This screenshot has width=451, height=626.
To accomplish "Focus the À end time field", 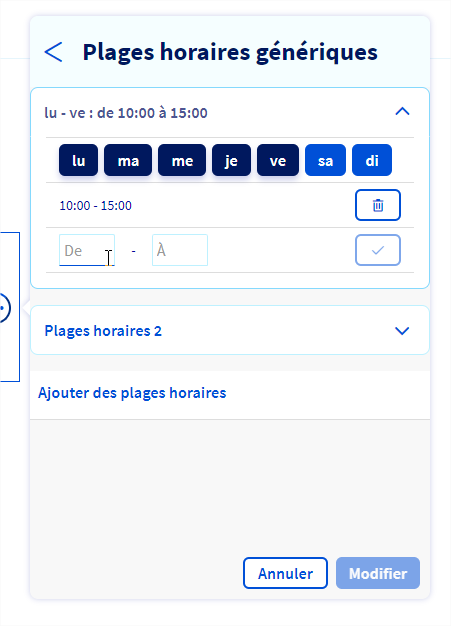I will (x=180, y=250).
